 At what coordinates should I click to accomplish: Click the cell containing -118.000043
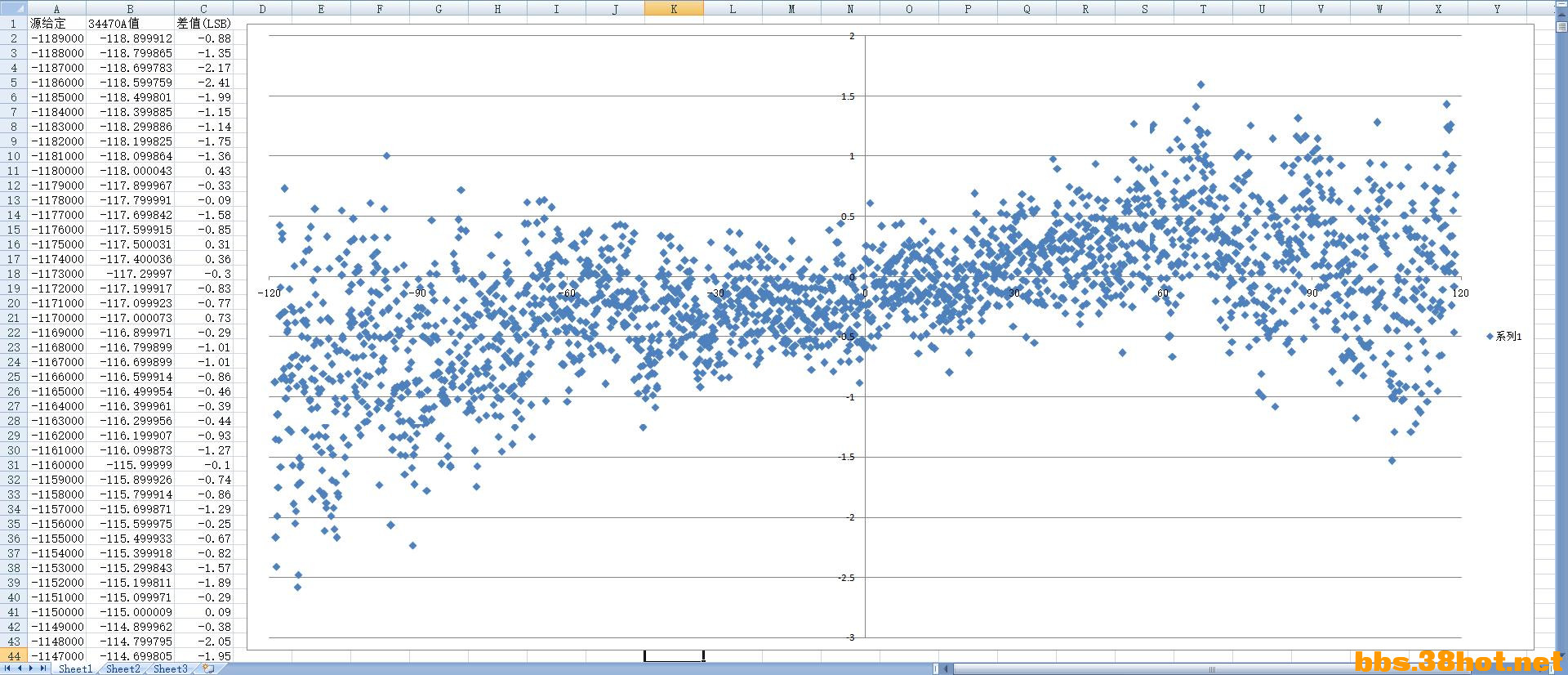tap(130, 171)
